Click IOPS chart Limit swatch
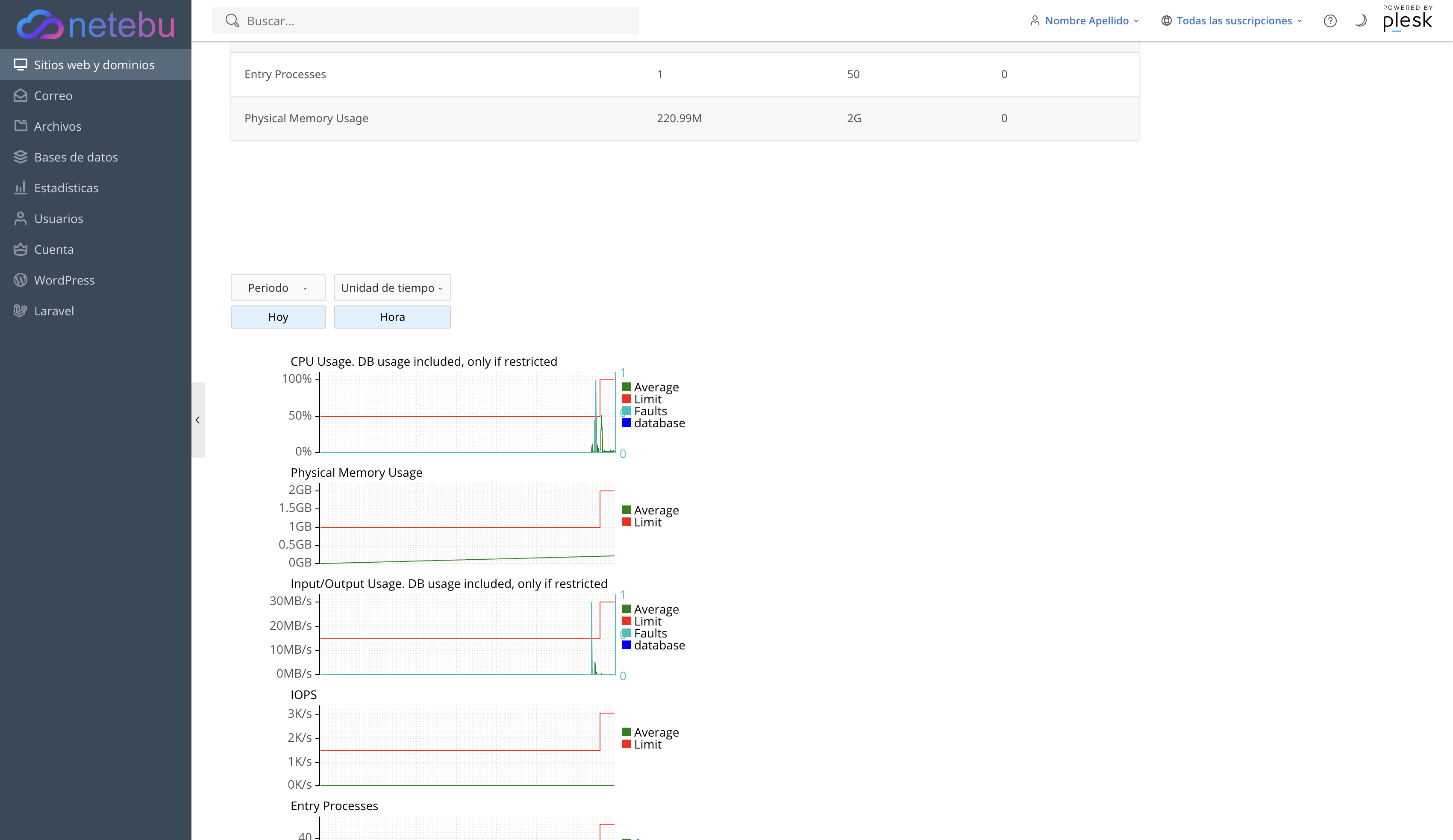 pyautogui.click(x=626, y=744)
